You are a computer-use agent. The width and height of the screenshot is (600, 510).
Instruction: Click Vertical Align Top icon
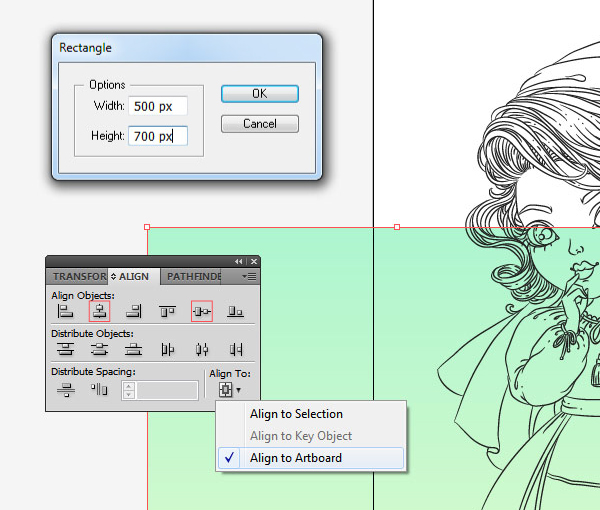point(167,311)
